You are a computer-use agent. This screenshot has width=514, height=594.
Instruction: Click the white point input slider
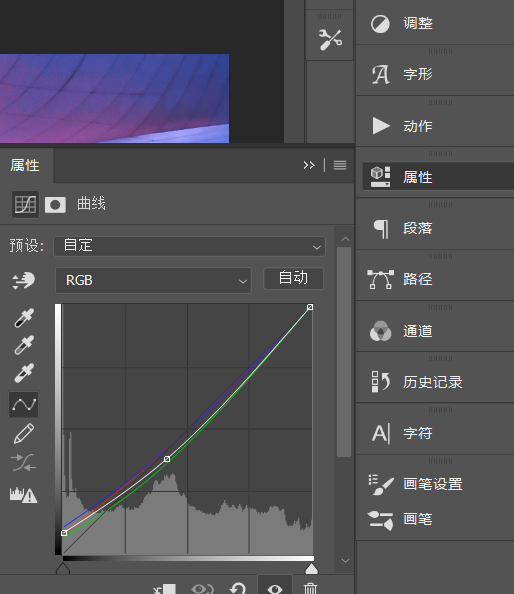point(311,568)
